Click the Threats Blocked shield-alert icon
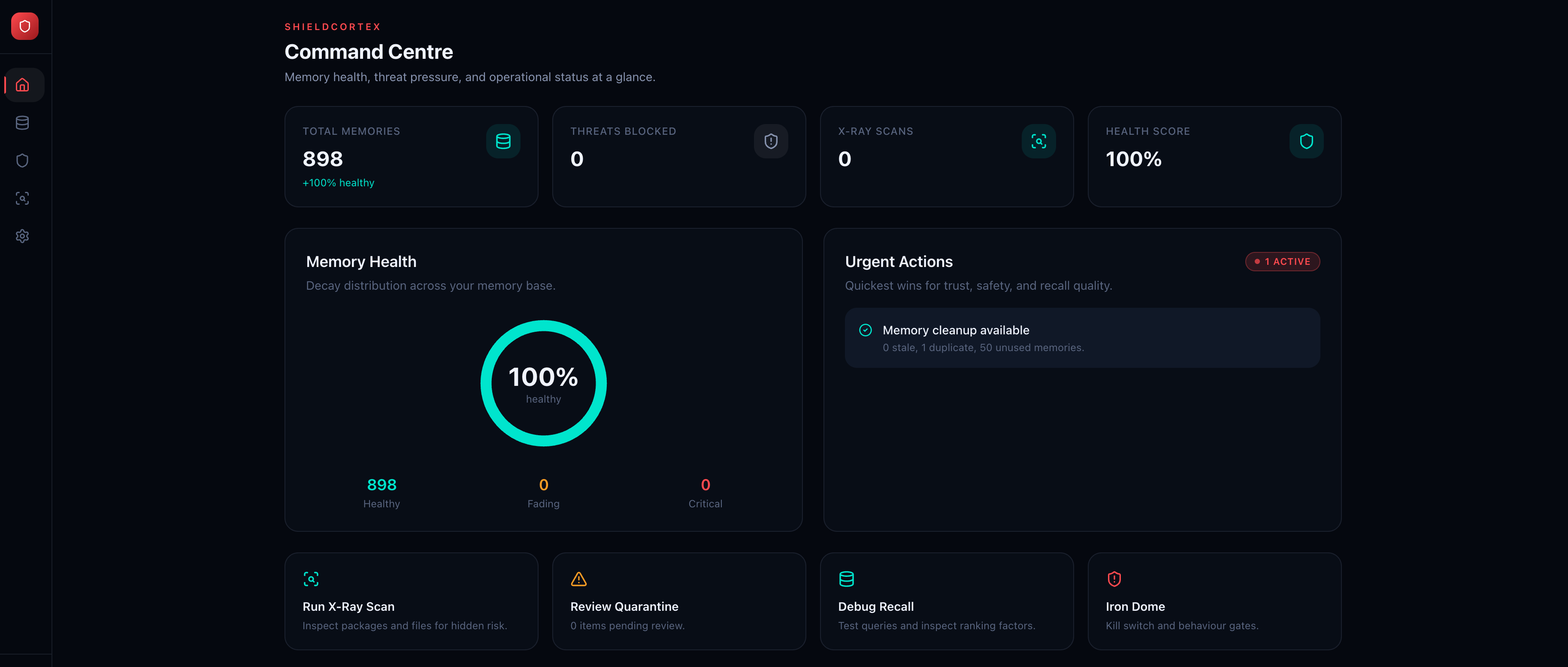The width and height of the screenshot is (1568, 667). tap(771, 141)
